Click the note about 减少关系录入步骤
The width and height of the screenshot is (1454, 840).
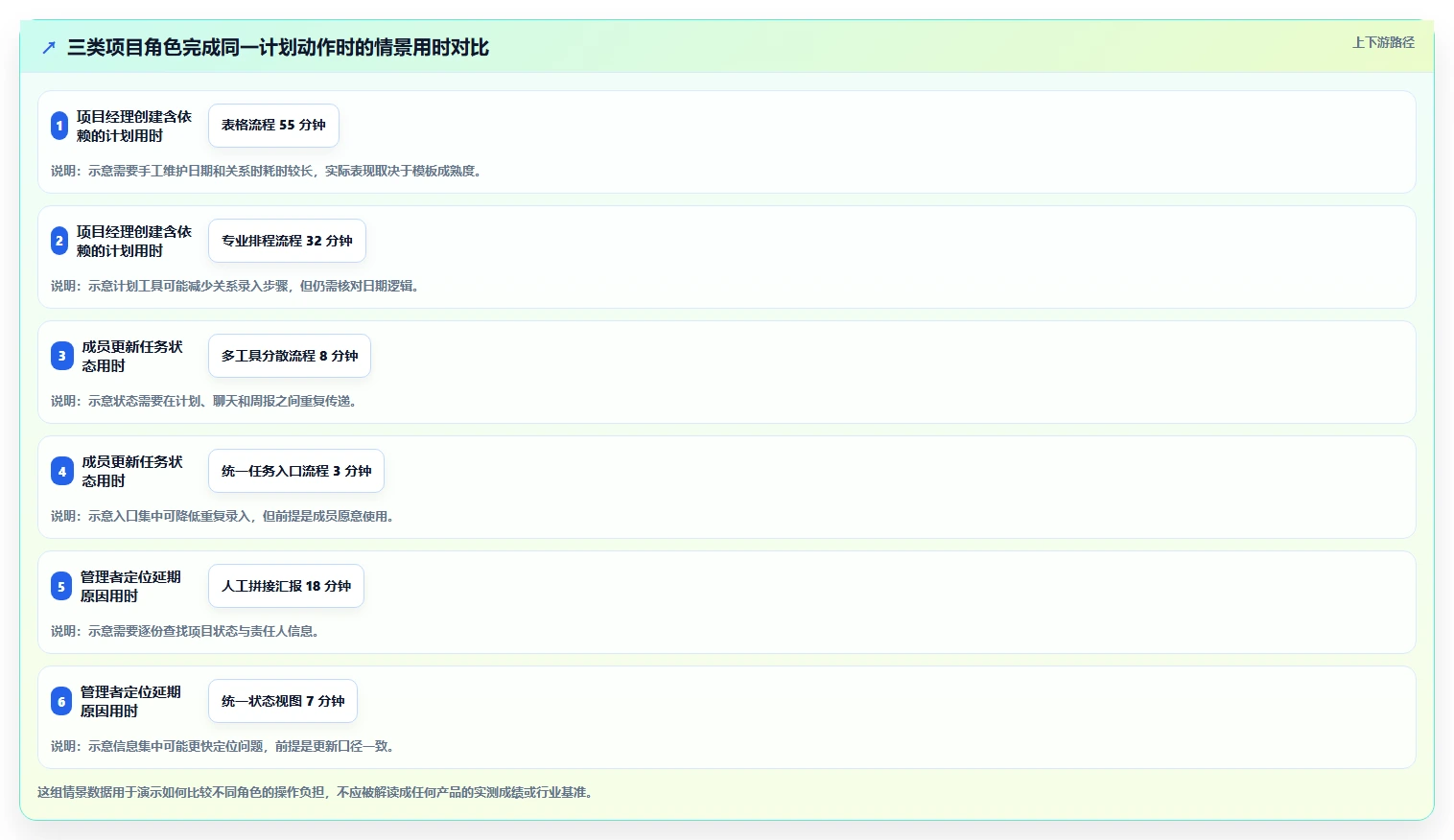[237, 286]
